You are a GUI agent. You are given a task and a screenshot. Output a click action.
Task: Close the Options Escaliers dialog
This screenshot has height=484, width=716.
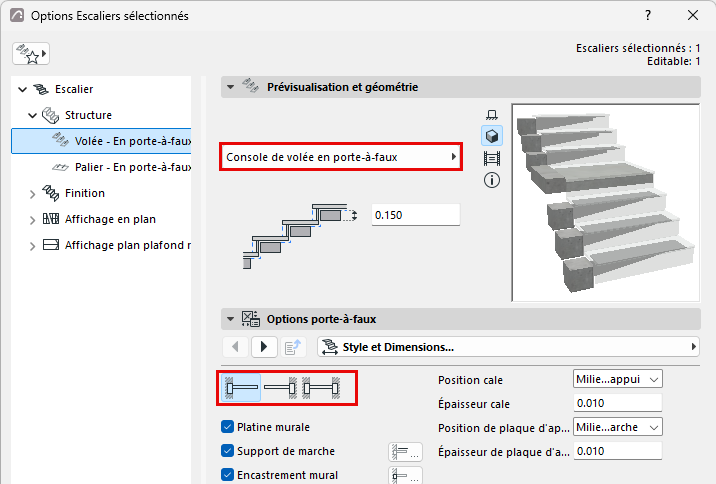(693, 16)
